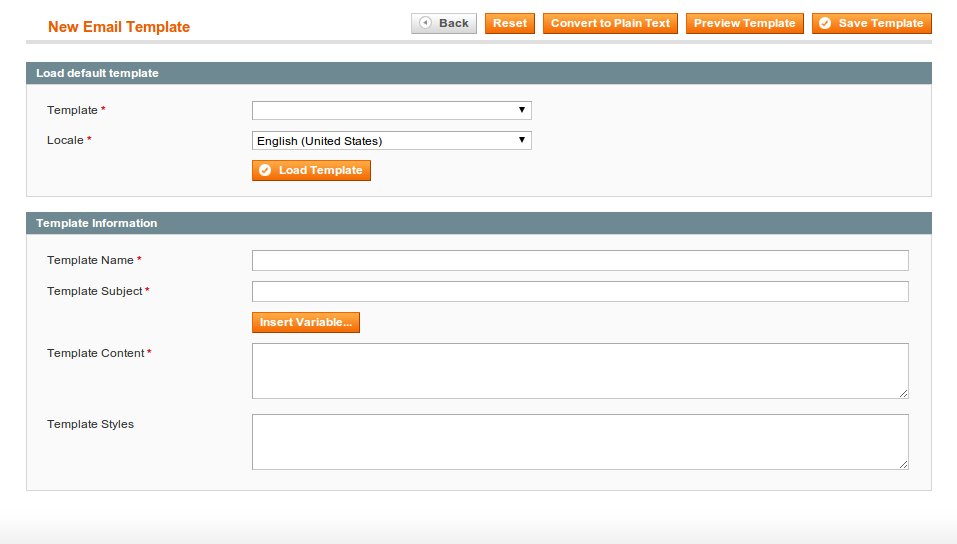Screen dimensions: 957x544
Task: Click the Back button
Action: click(x=444, y=23)
